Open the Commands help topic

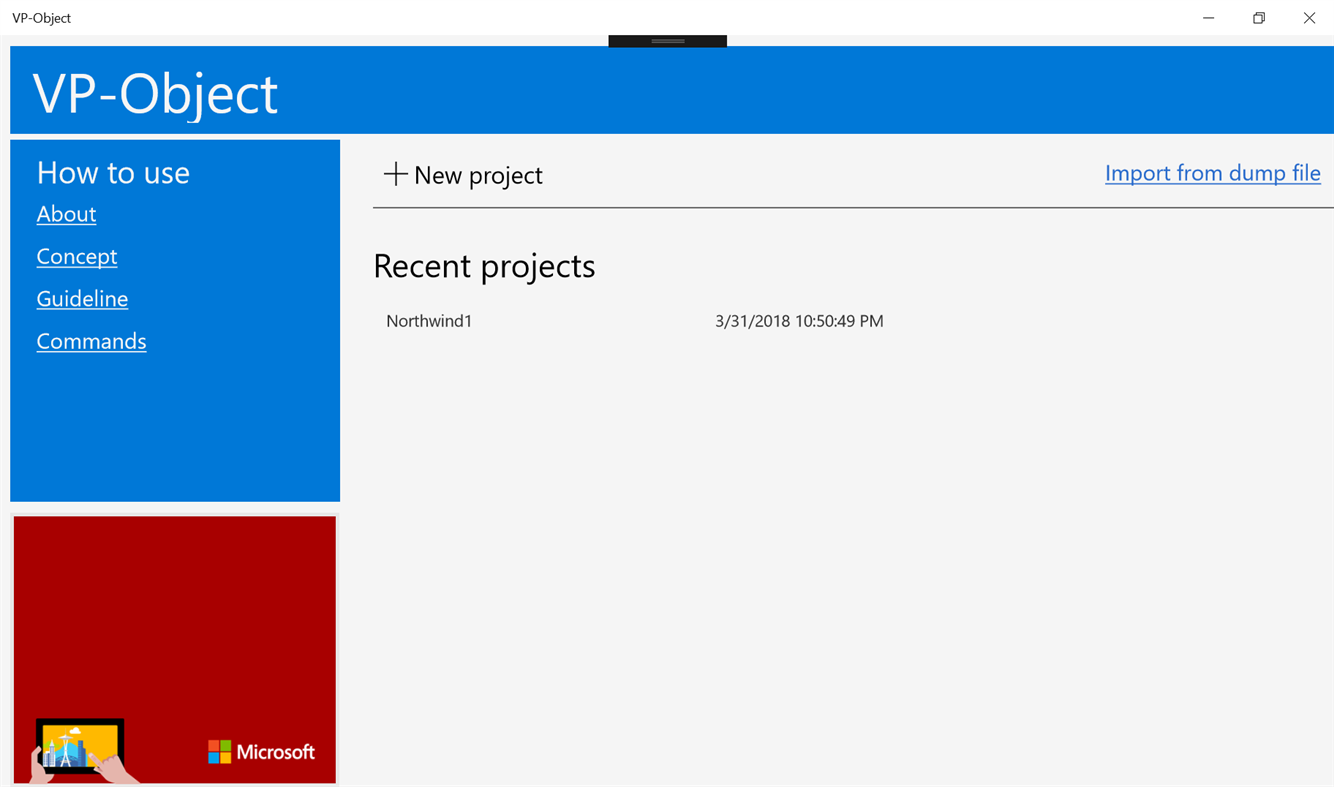(91, 341)
